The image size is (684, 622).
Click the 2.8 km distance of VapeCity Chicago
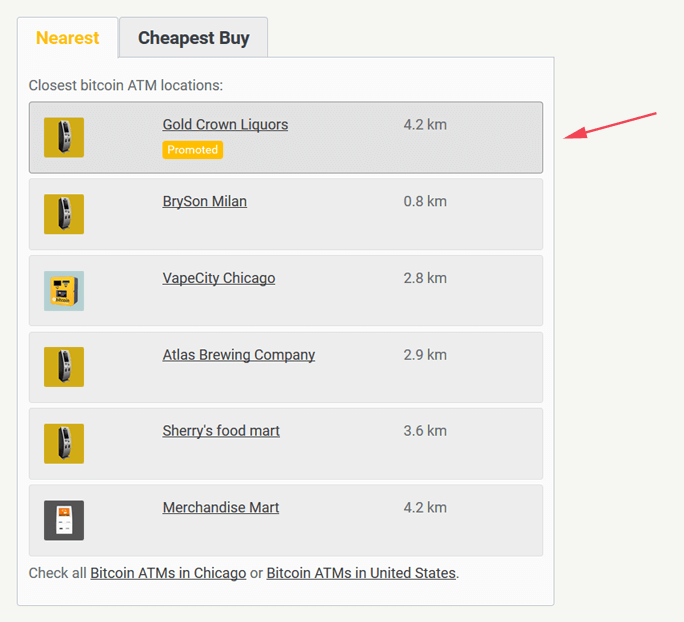(425, 278)
